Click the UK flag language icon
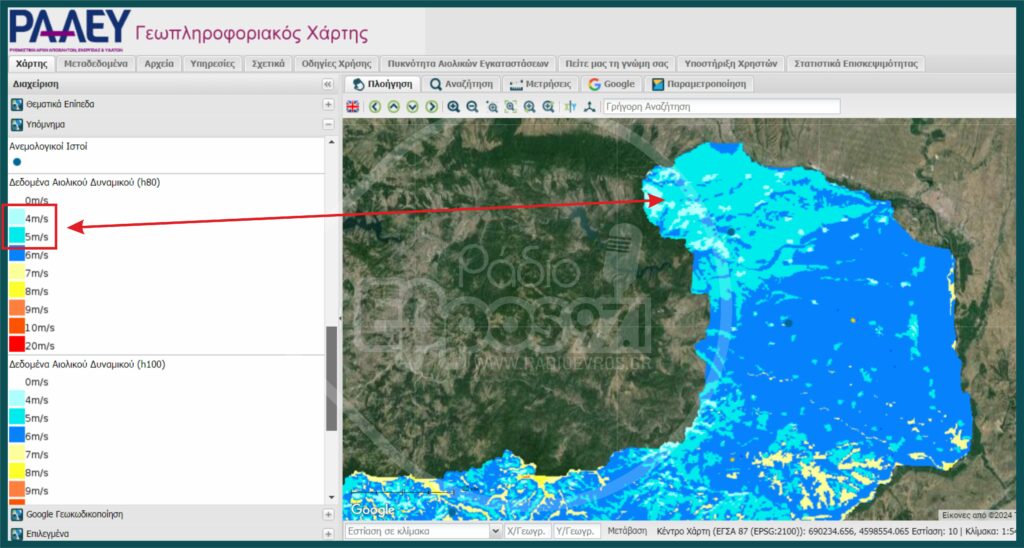The height and width of the screenshot is (548, 1024). click(x=353, y=106)
